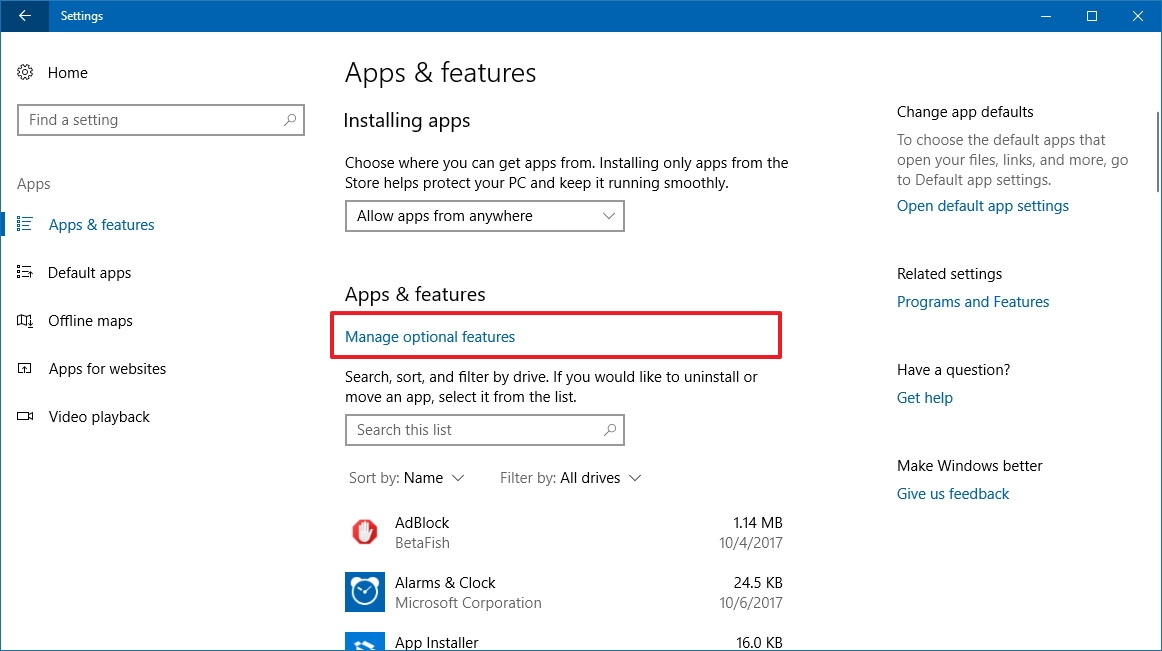Click the Give us feedback link

point(953,494)
